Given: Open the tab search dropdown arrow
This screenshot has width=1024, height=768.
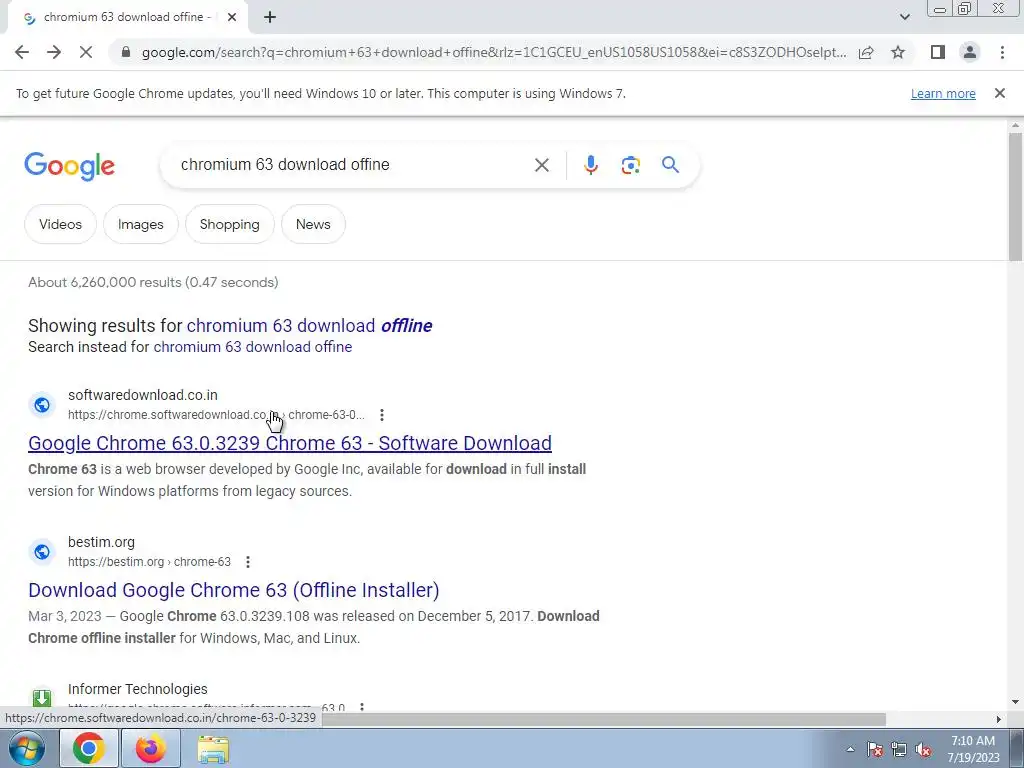Looking at the screenshot, I should click(904, 17).
